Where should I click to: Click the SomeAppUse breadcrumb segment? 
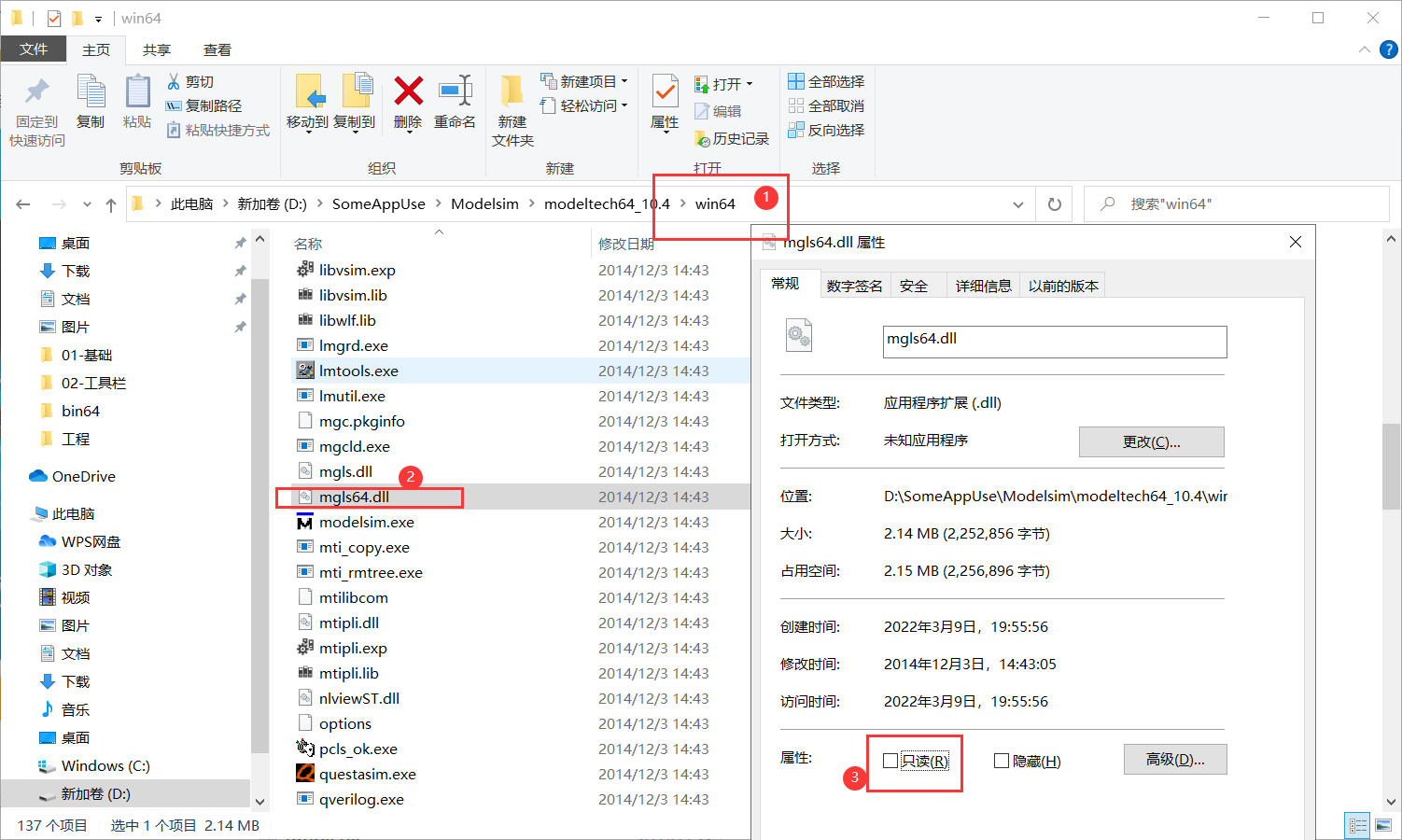click(x=379, y=204)
